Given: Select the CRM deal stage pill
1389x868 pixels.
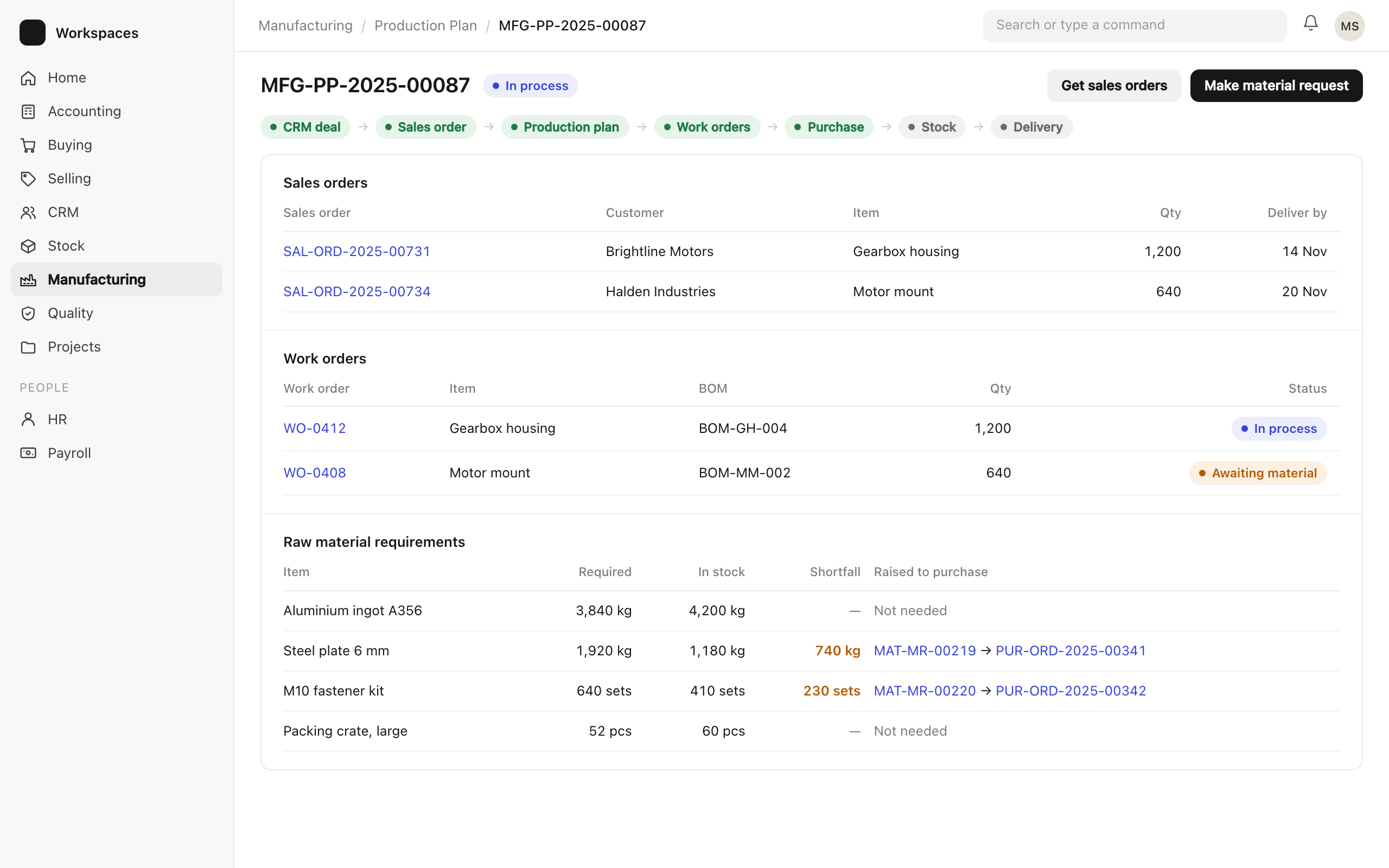Looking at the screenshot, I should [x=305, y=127].
